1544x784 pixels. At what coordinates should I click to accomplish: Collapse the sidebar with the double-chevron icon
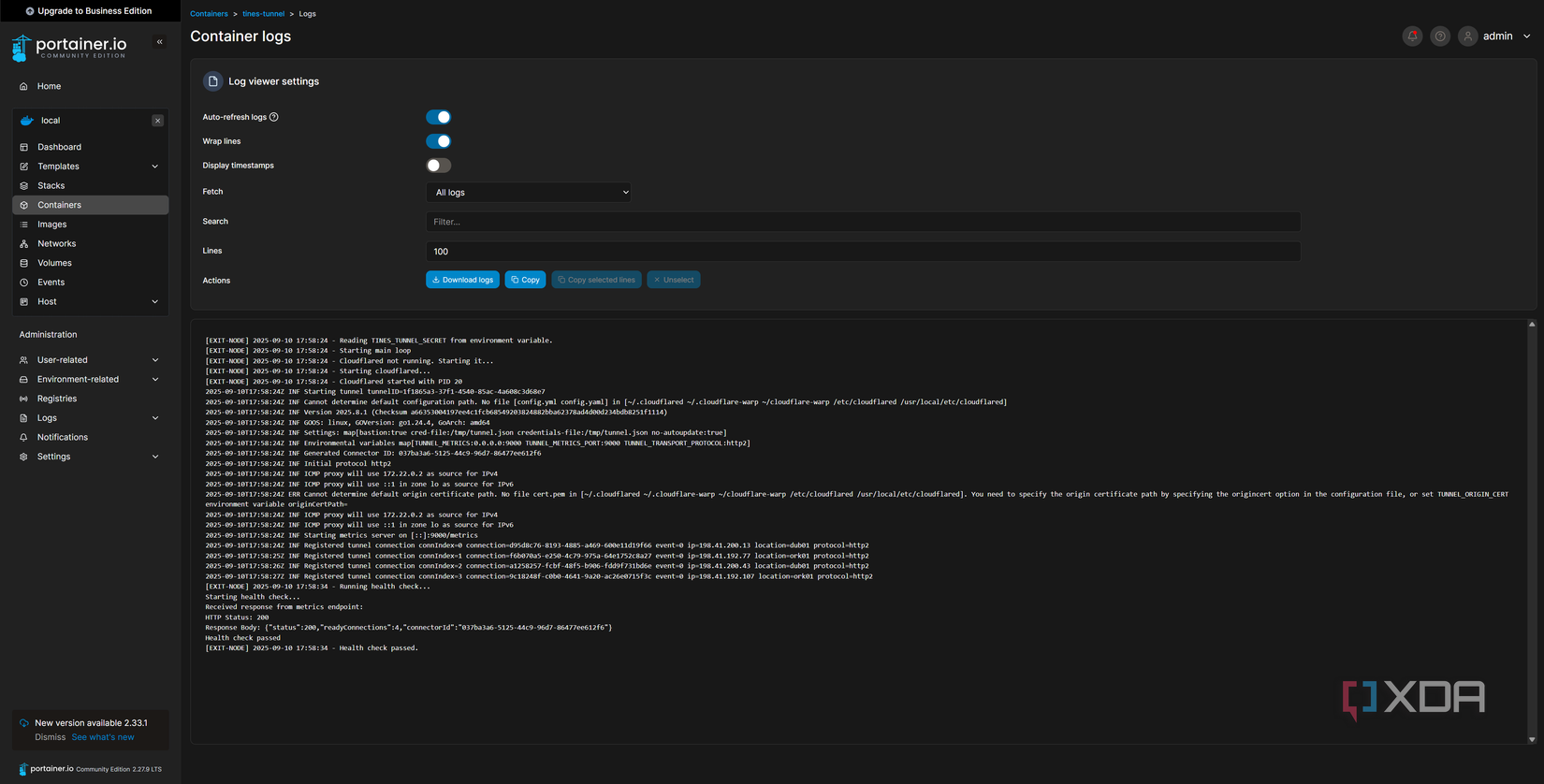click(160, 42)
